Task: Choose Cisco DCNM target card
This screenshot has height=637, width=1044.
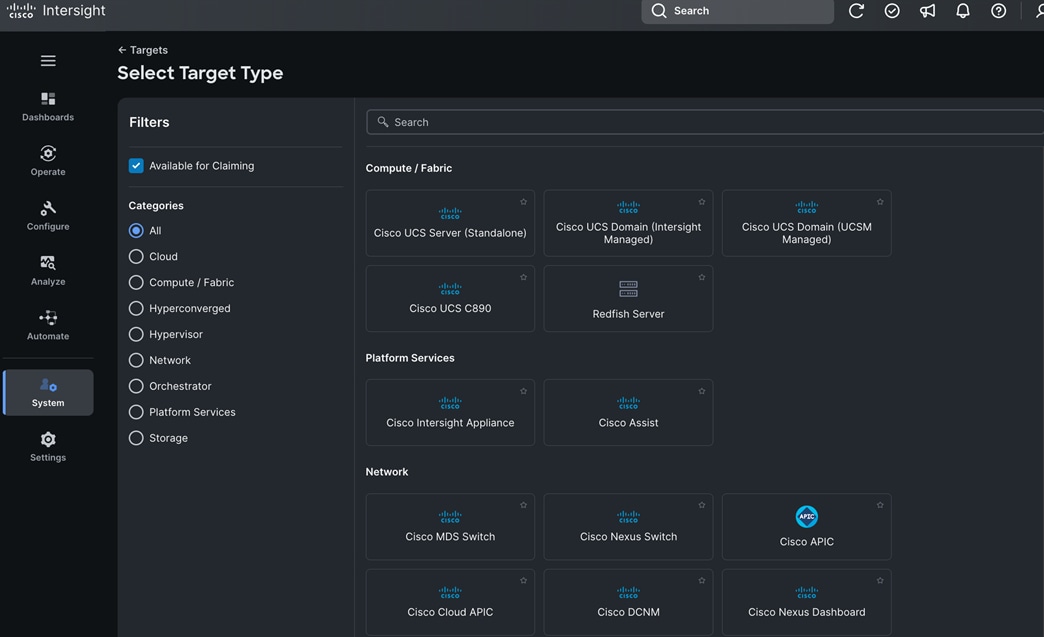Action: tap(629, 602)
